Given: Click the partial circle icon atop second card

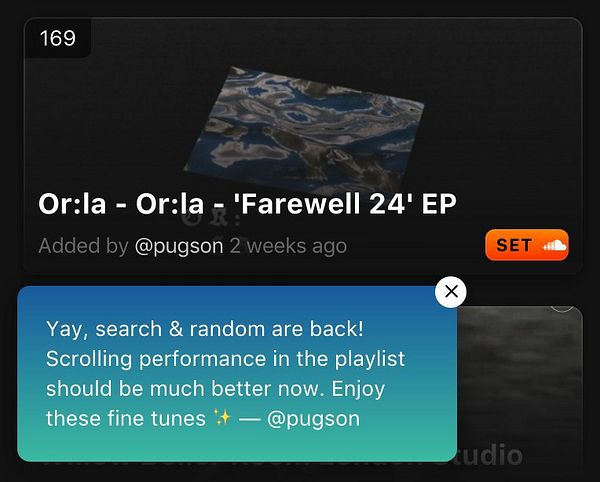Looking at the screenshot, I should coord(562,309).
